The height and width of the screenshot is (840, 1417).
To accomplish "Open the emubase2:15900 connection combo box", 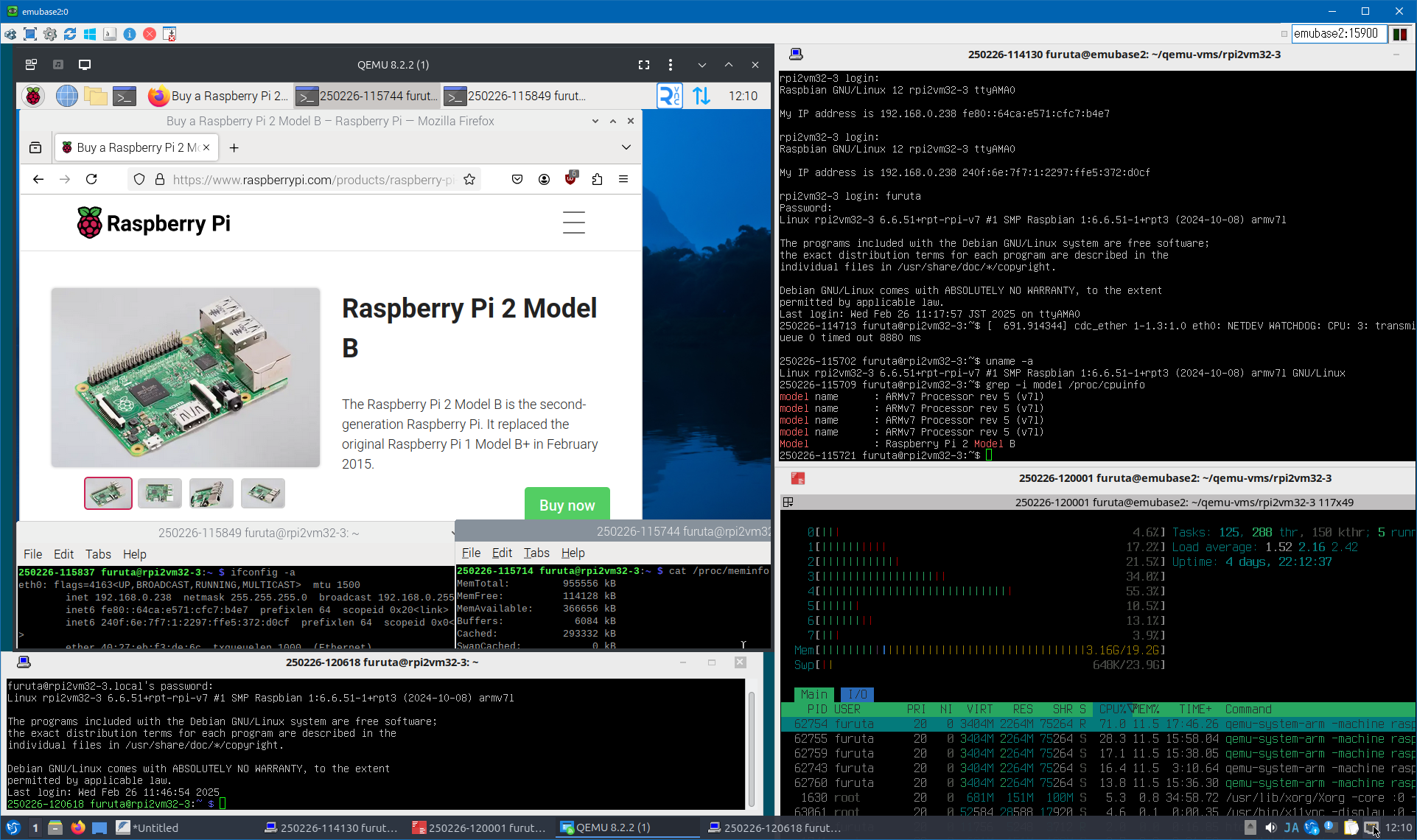I will [1338, 33].
